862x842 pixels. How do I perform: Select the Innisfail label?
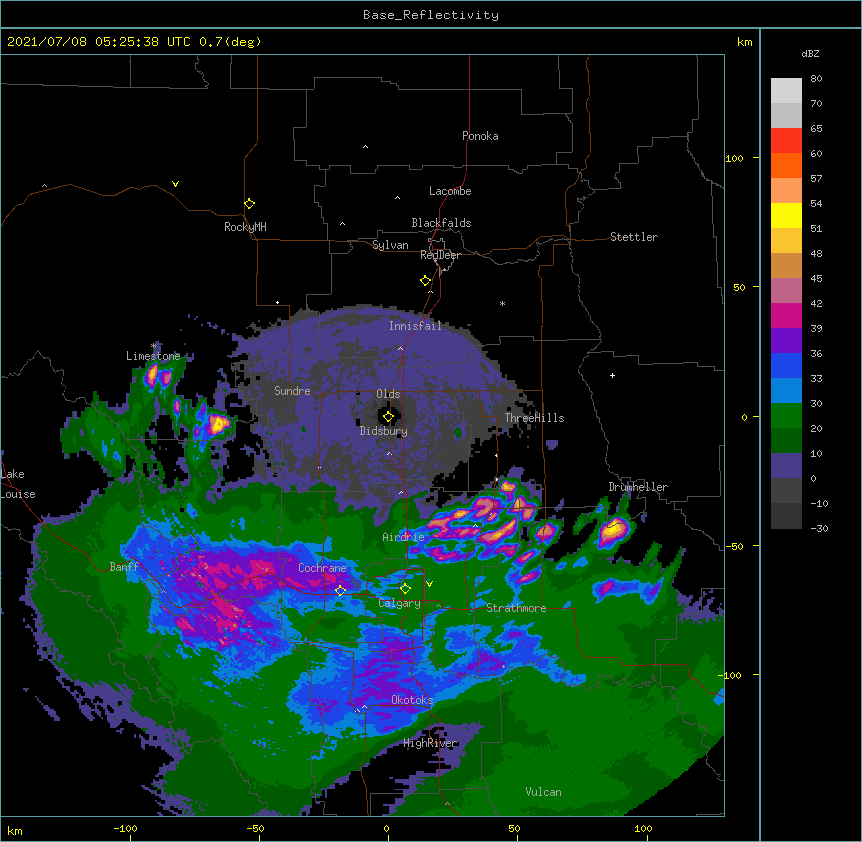415,326
